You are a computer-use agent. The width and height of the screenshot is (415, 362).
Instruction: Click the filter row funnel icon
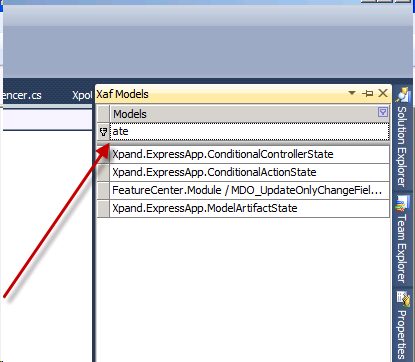pyautogui.click(x=103, y=132)
